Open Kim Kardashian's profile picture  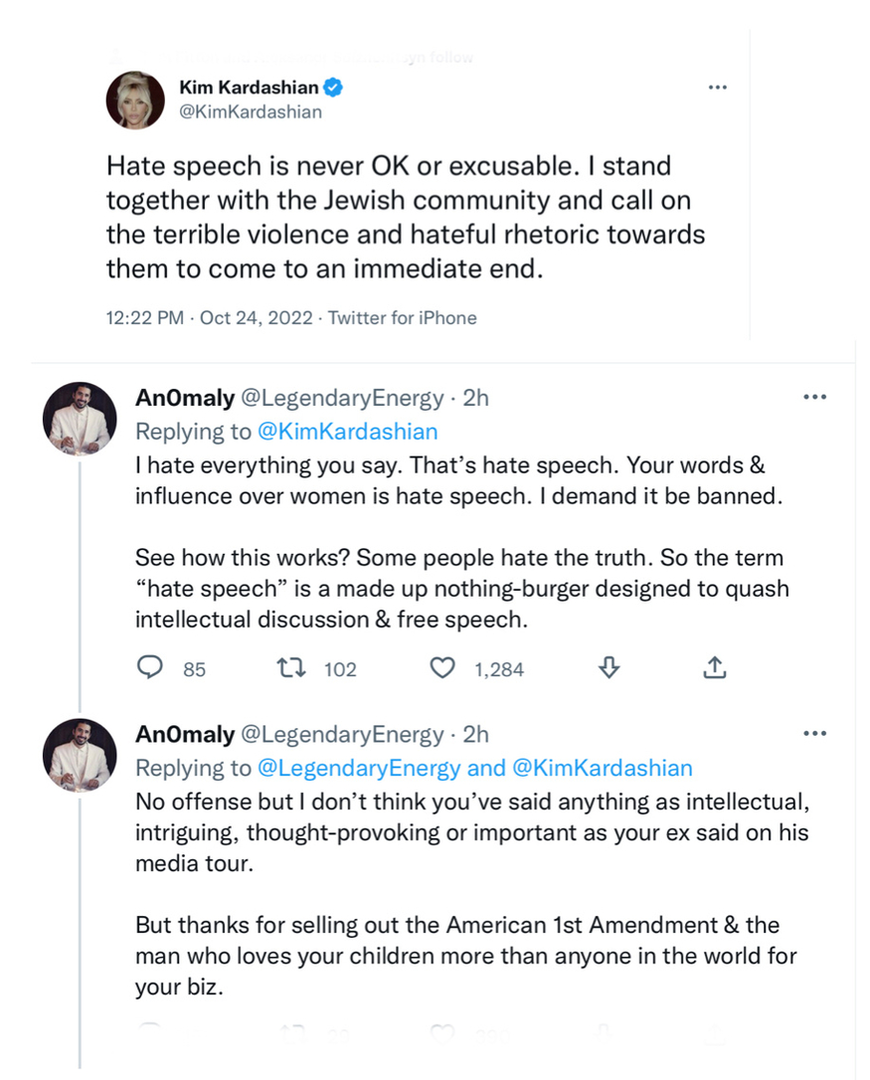(x=135, y=100)
